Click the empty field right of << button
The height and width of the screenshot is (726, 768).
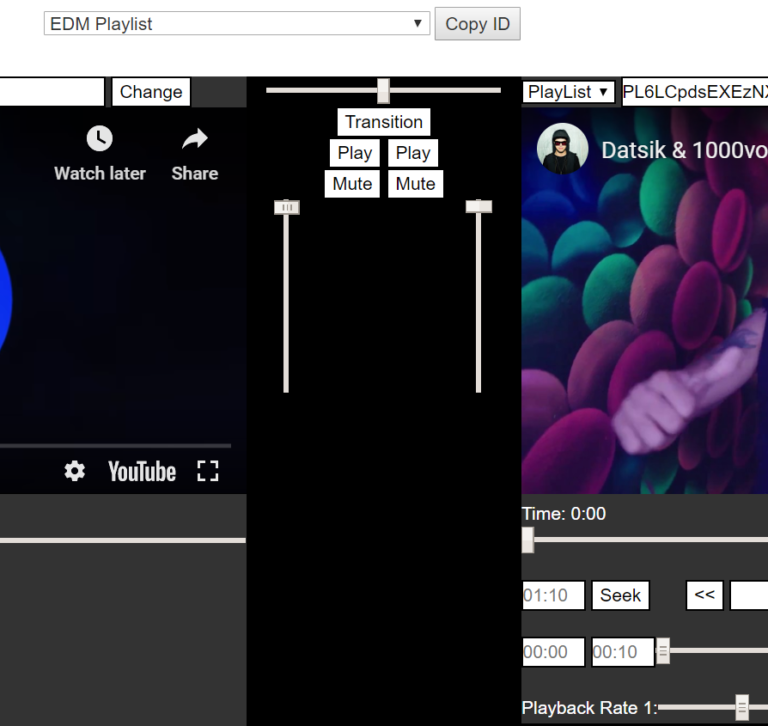tap(749, 595)
